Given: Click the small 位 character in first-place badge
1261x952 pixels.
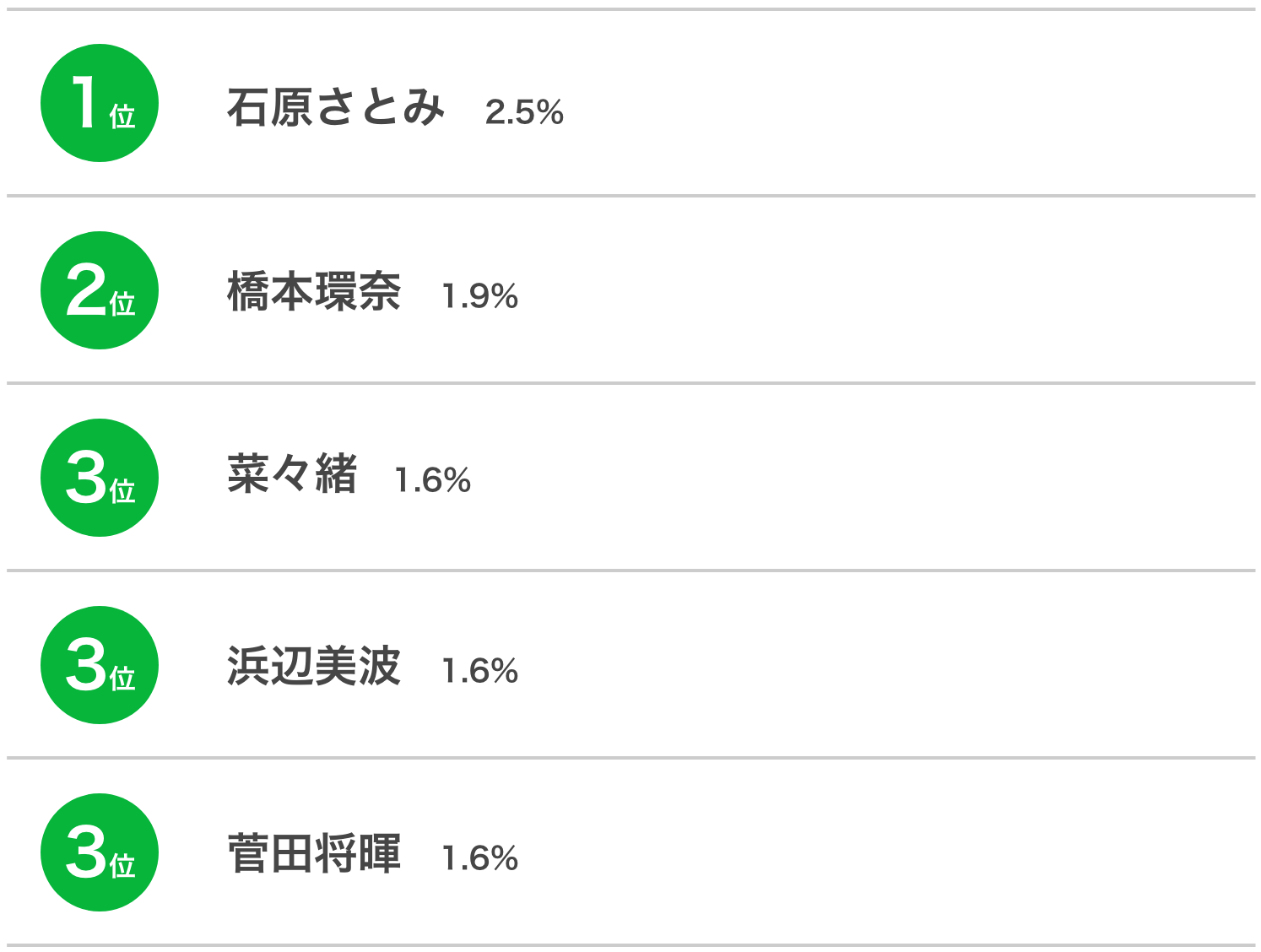Looking at the screenshot, I should 122,116.
